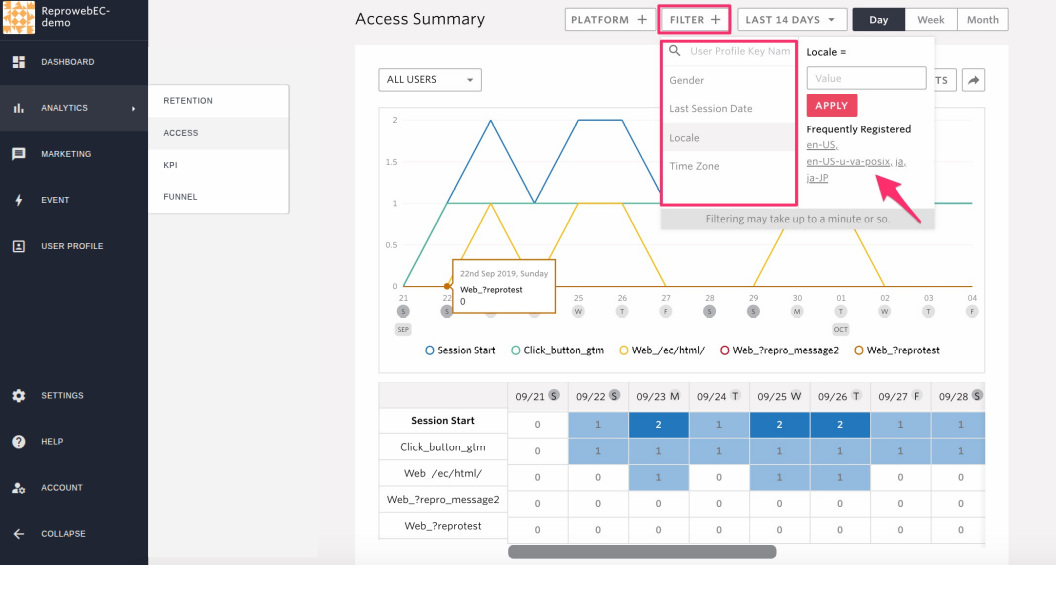Viewport: 1058px width, 595px height.
Task: Switch to Week view
Action: 930,20
